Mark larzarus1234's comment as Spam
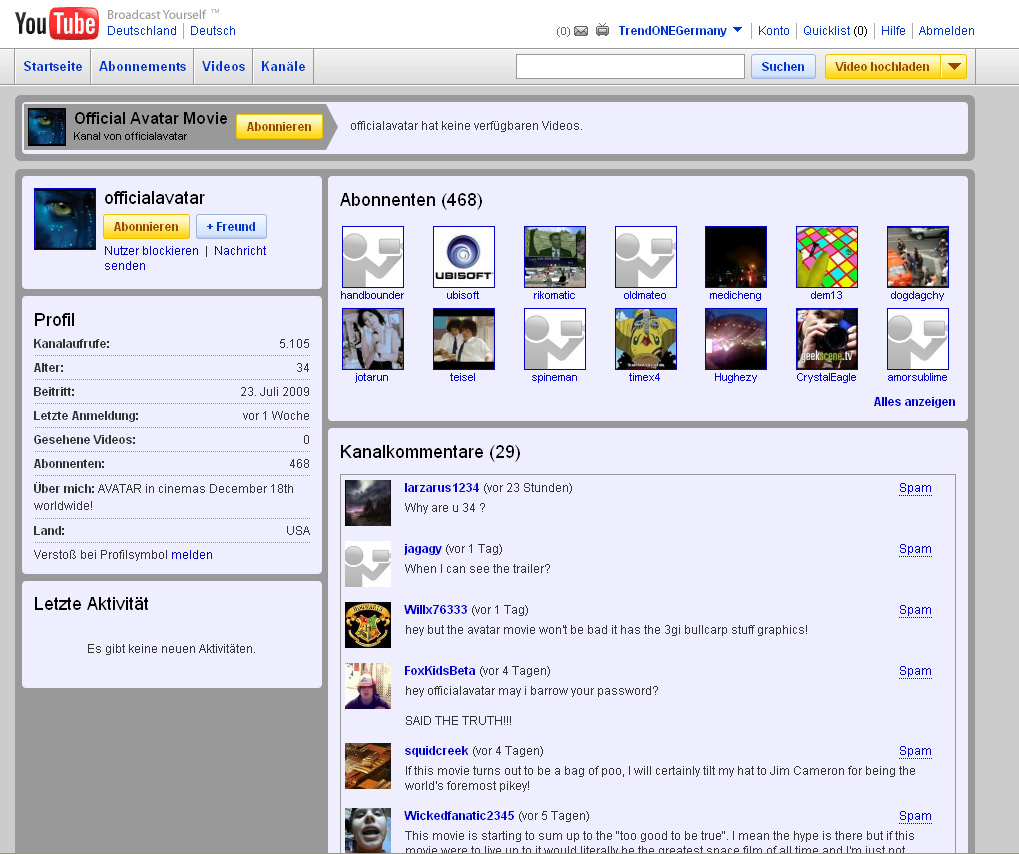Viewport: 1019px width, 854px height. coord(915,488)
